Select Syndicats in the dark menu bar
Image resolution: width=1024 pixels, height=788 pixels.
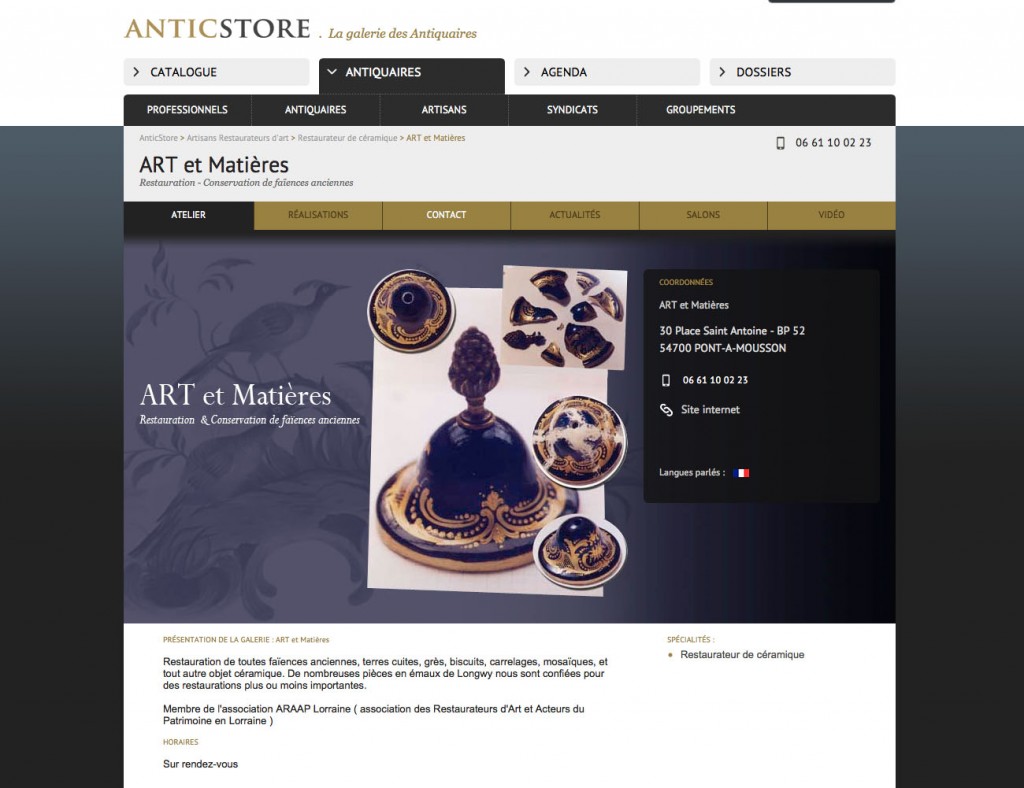(572, 110)
